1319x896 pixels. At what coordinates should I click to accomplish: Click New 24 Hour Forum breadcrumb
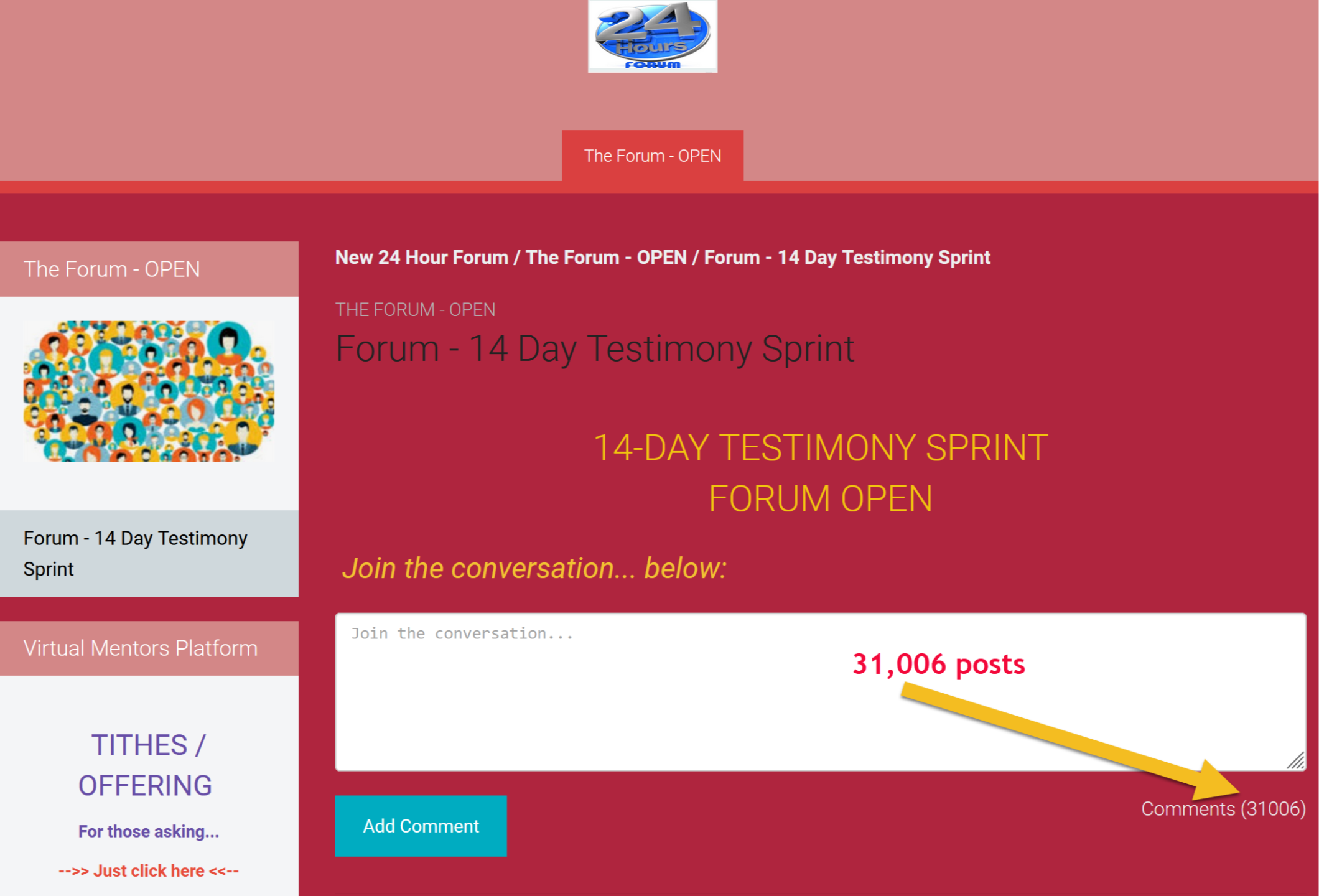422,257
